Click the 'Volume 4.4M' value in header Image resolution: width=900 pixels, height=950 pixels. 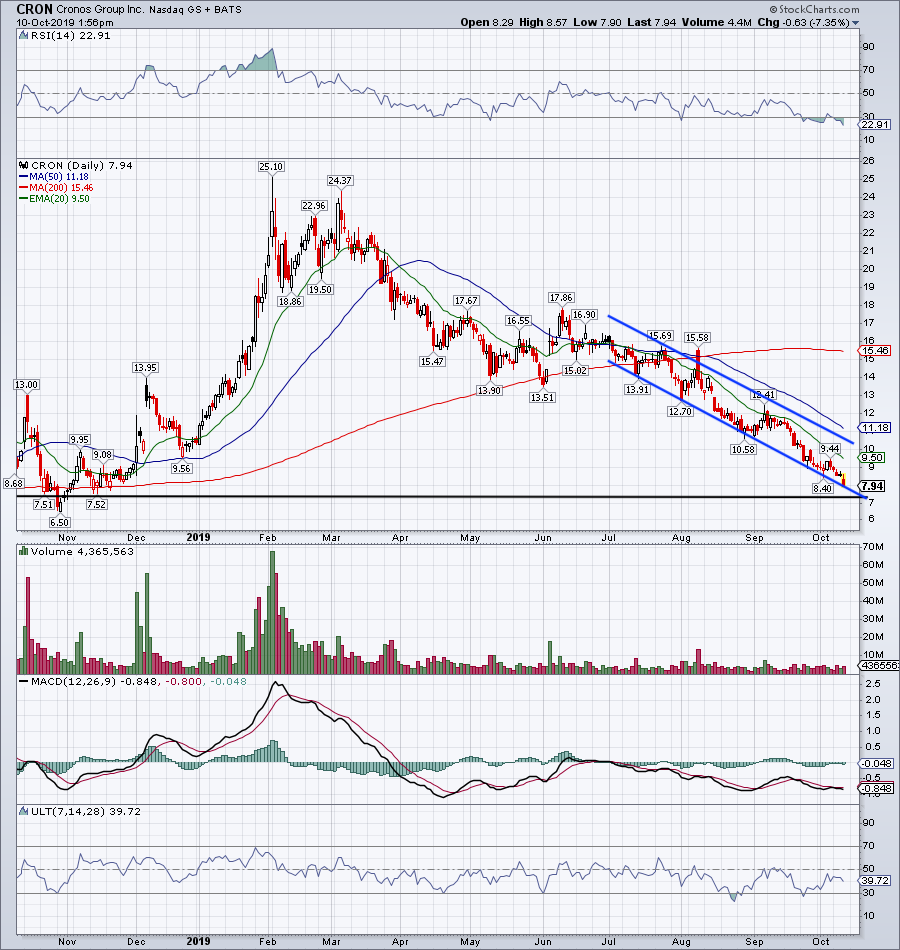(716, 22)
